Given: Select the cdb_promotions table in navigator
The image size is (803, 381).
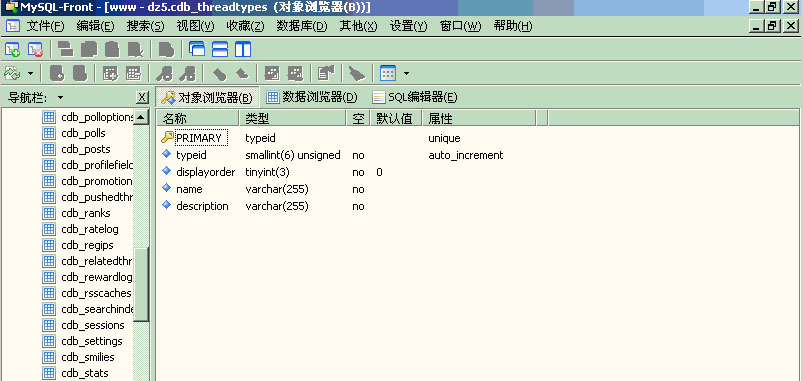Looking at the screenshot, I should (88, 181).
